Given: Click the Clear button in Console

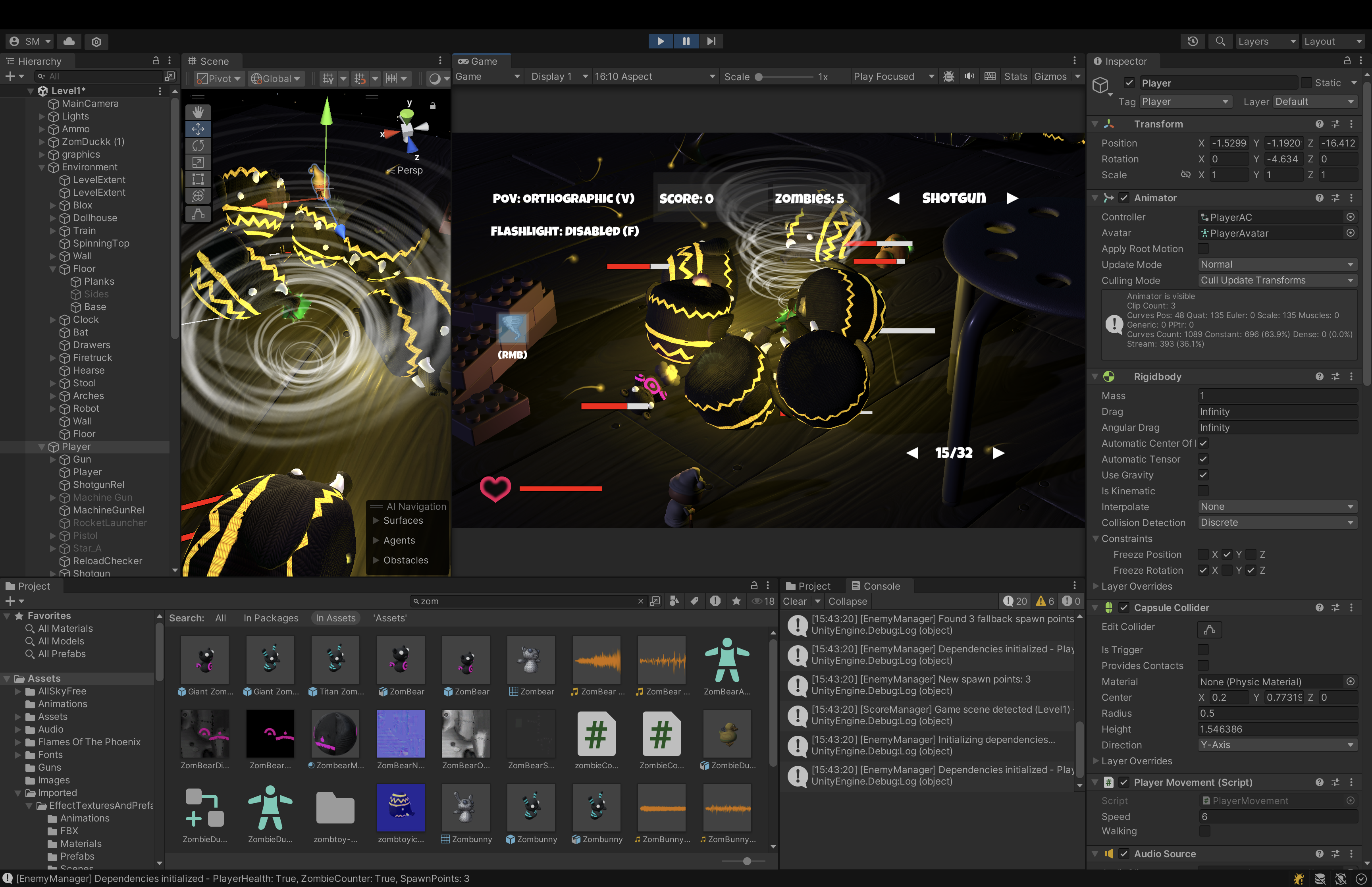Looking at the screenshot, I should pos(794,601).
